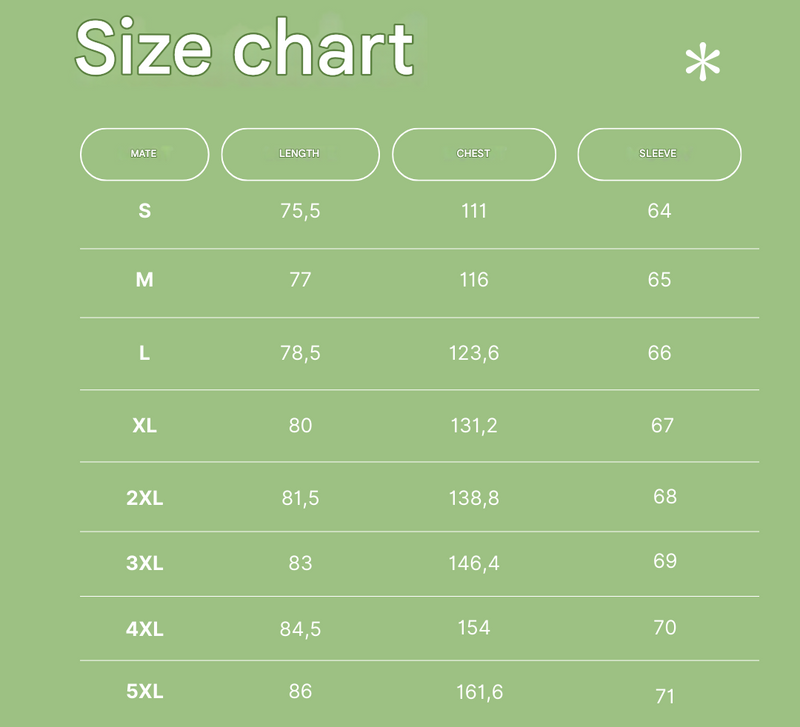Click the CHEST column header

click(474, 154)
